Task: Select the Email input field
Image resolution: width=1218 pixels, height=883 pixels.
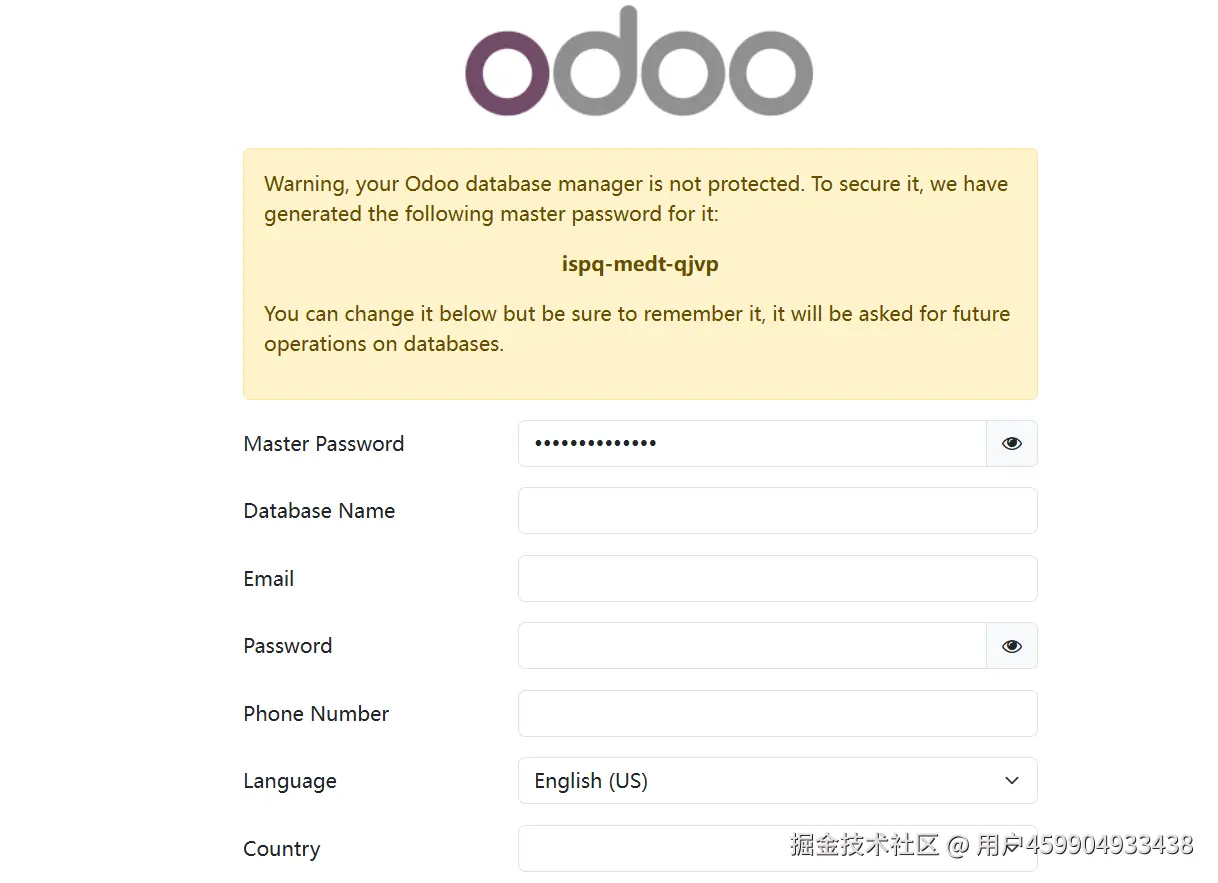Action: pos(777,579)
